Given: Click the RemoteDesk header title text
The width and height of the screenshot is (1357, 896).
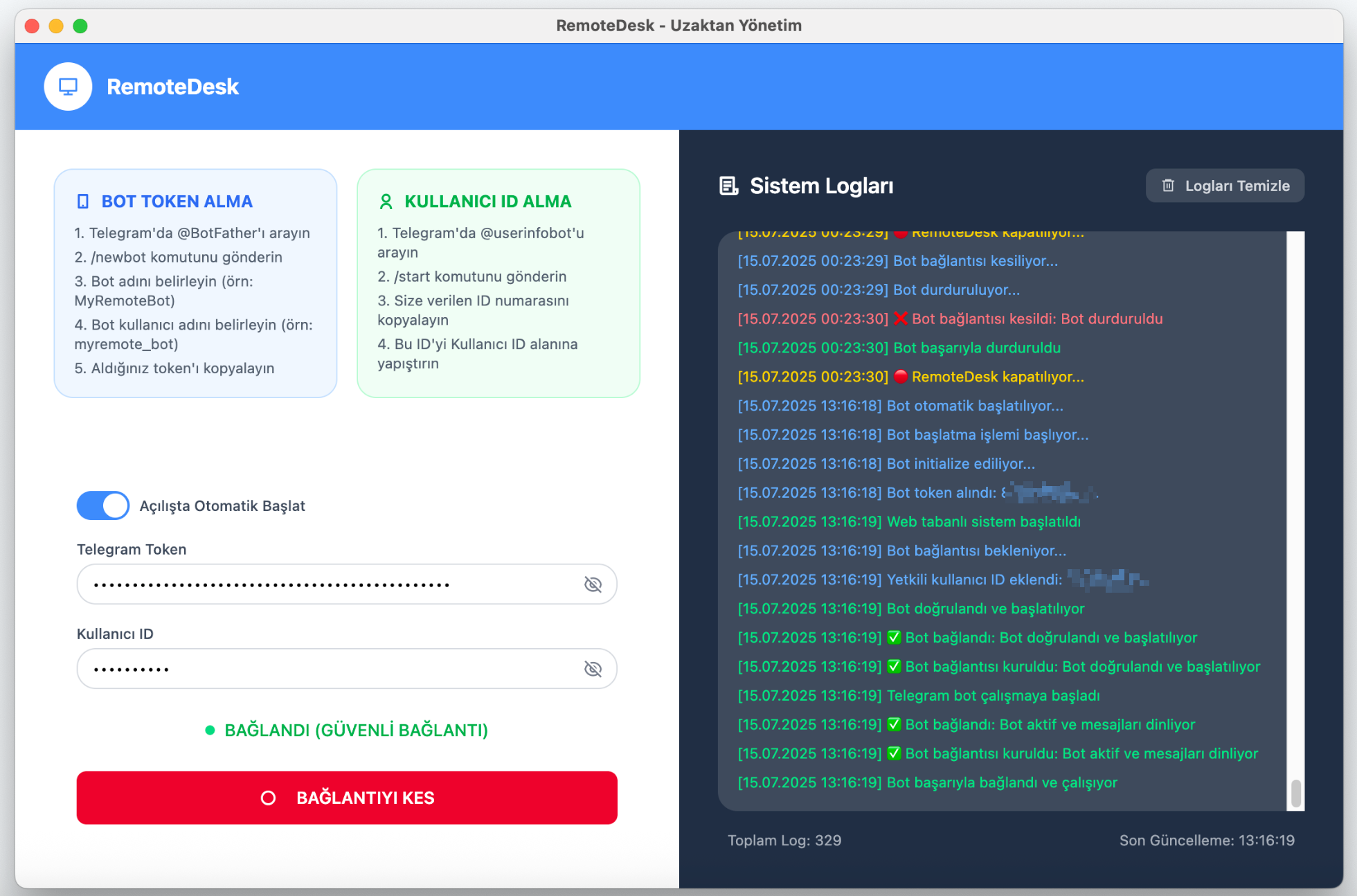Looking at the screenshot, I should pos(172,87).
